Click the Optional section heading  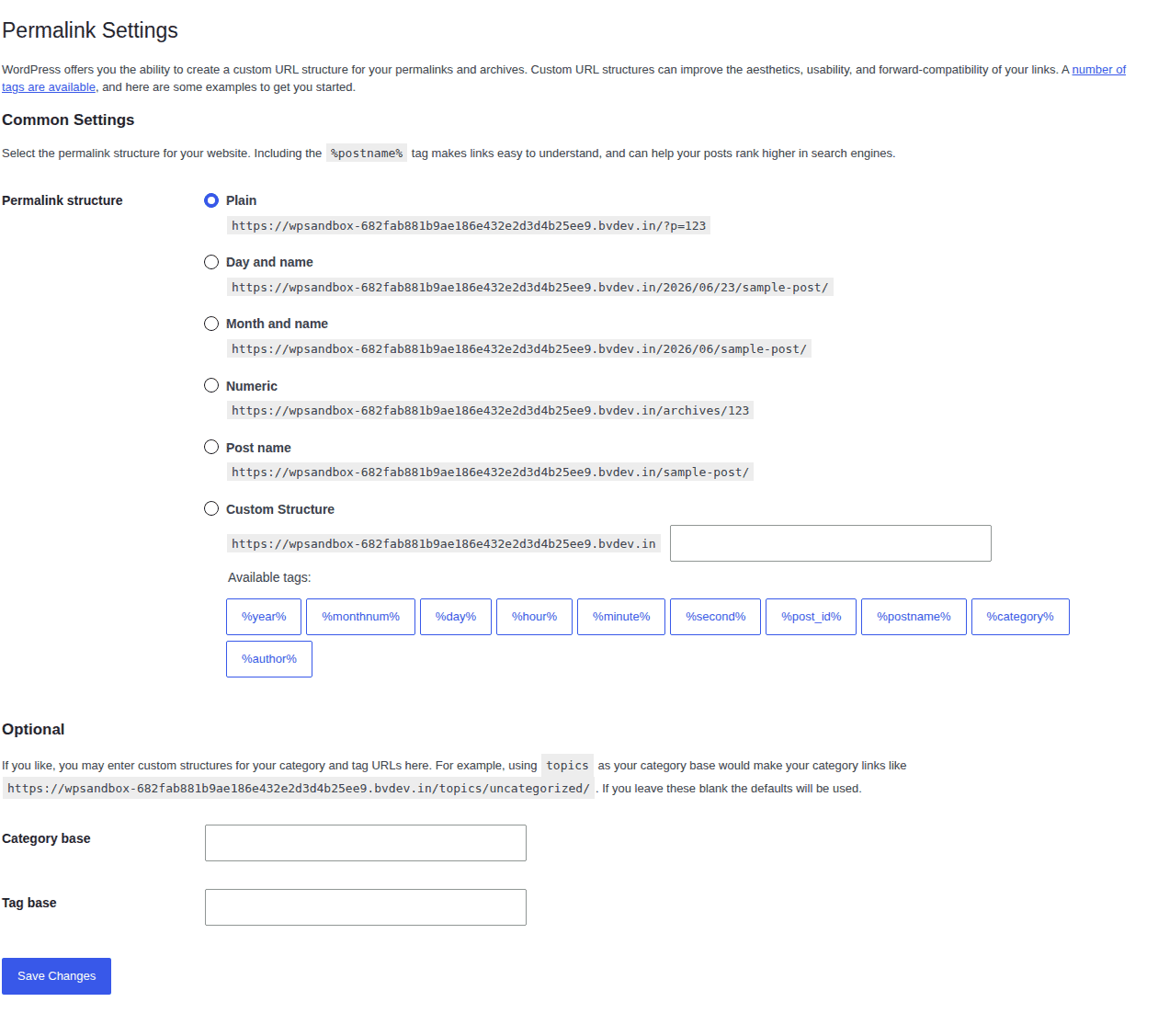tap(33, 730)
